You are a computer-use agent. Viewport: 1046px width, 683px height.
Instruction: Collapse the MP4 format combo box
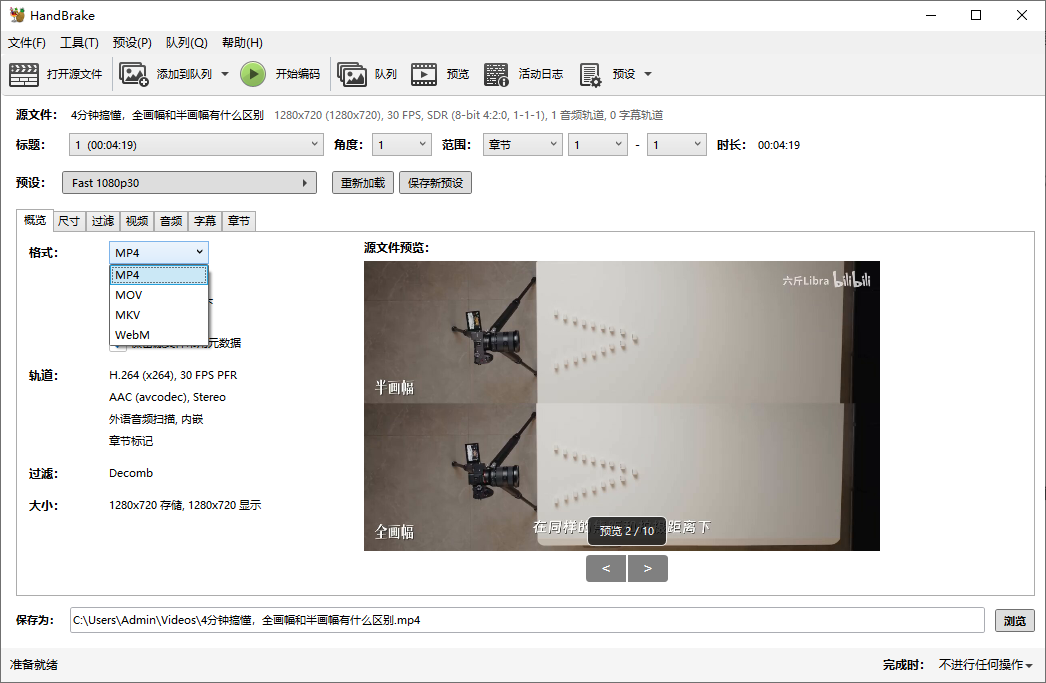pos(159,253)
